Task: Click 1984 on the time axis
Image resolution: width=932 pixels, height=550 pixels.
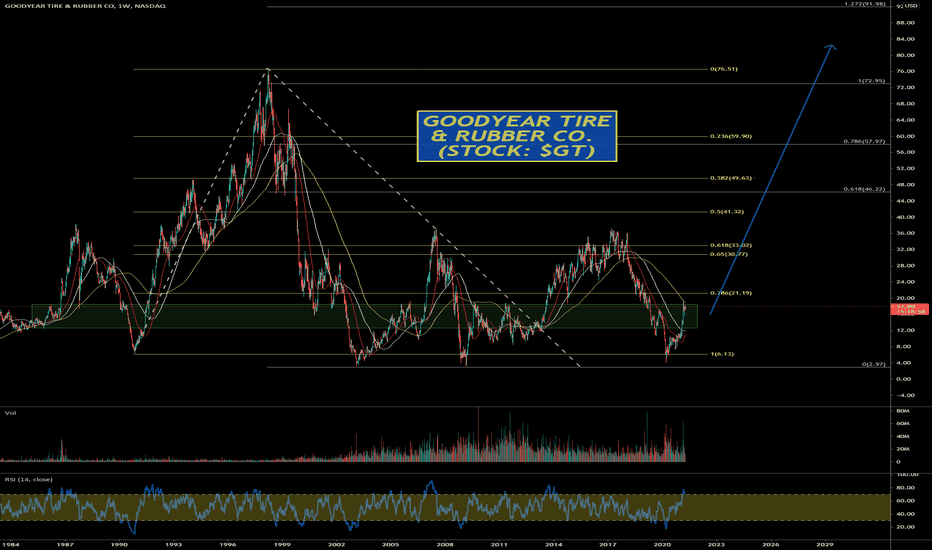Action: click(x=10, y=544)
